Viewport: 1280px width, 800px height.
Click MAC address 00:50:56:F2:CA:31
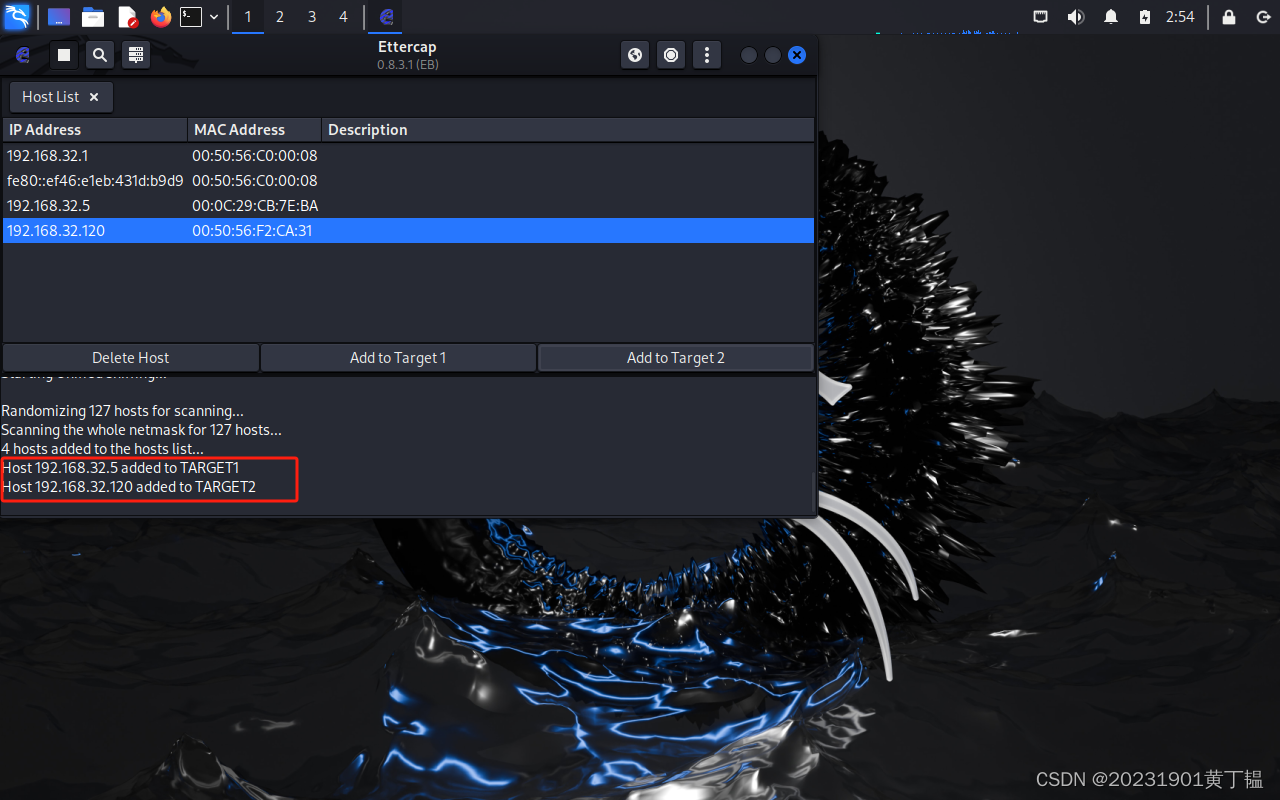coord(252,231)
